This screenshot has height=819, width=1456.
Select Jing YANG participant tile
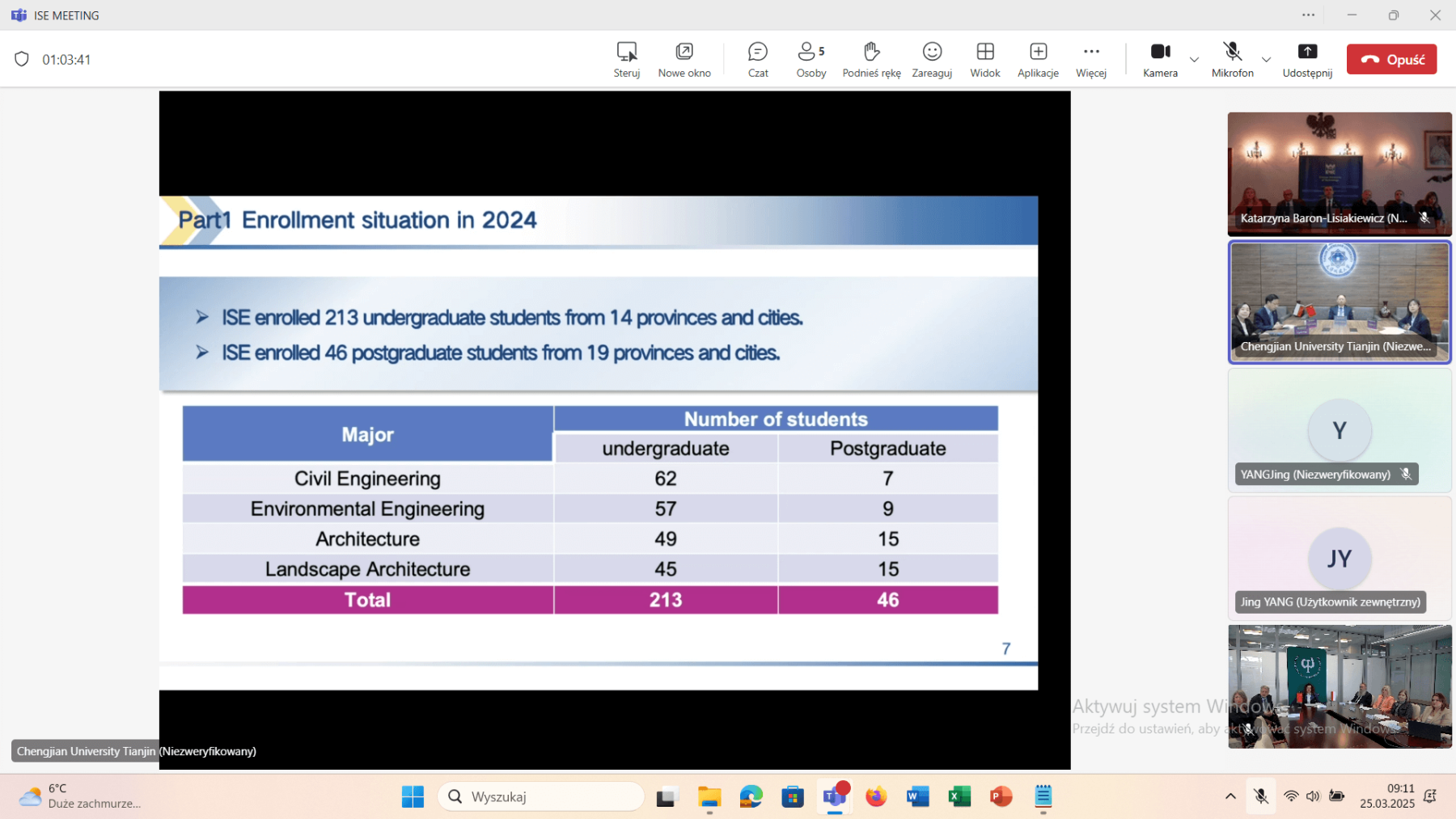pyautogui.click(x=1340, y=558)
